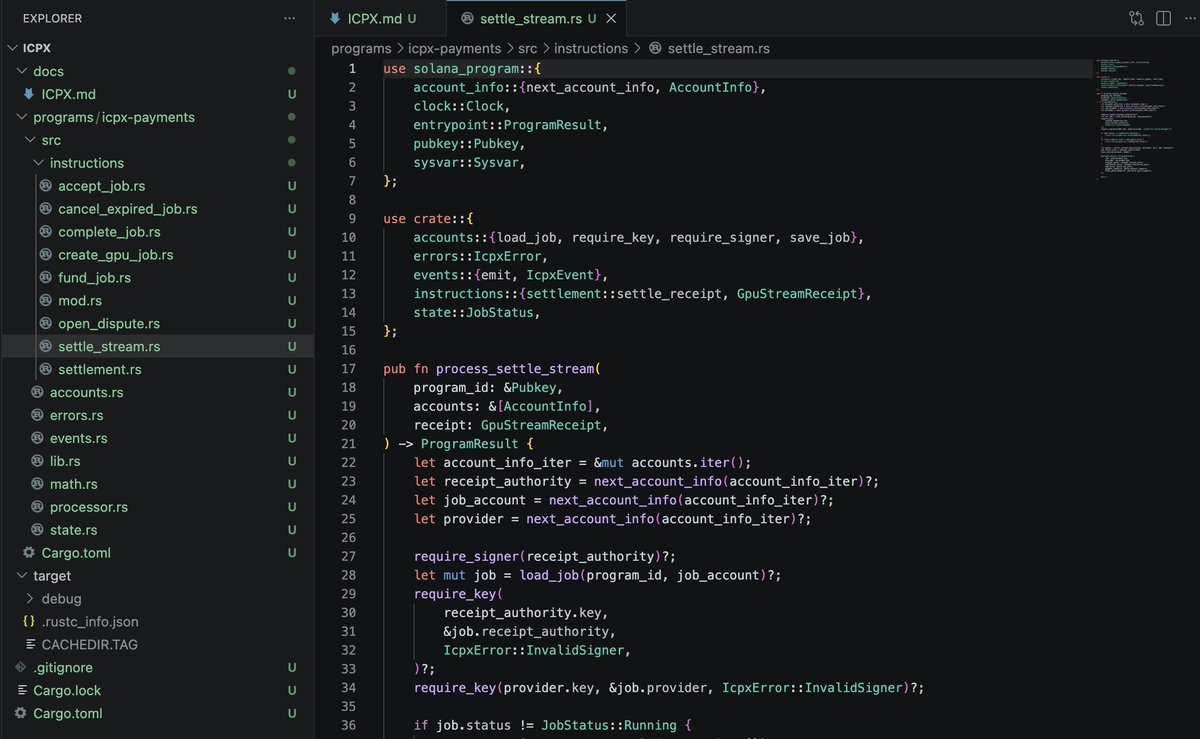
Task: Click Rust file icon next to accept_job.rs
Action: click(46, 186)
